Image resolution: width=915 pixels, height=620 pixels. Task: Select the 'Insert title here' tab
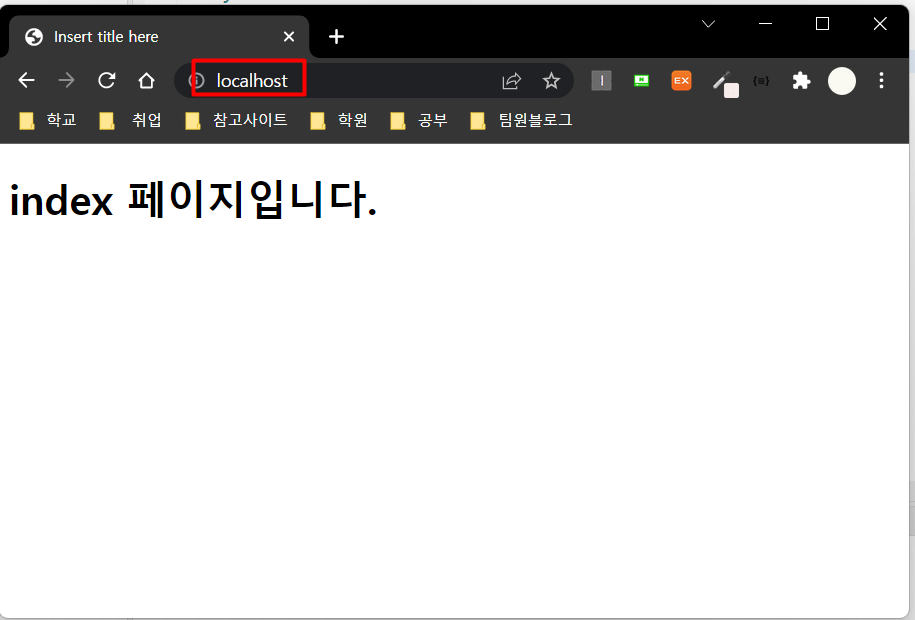(x=159, y=37)
